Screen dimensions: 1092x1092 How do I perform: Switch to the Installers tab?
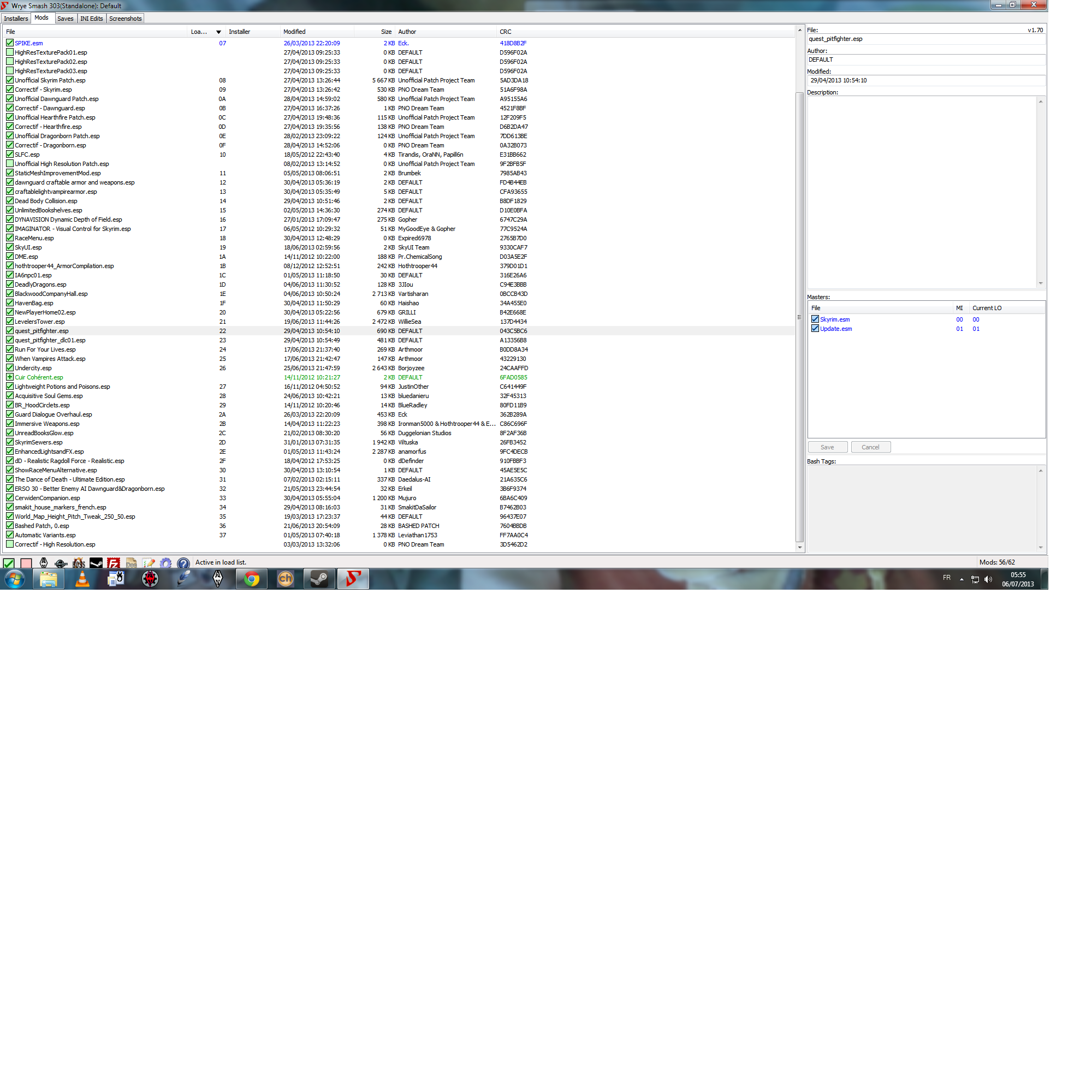click(16, 19)
